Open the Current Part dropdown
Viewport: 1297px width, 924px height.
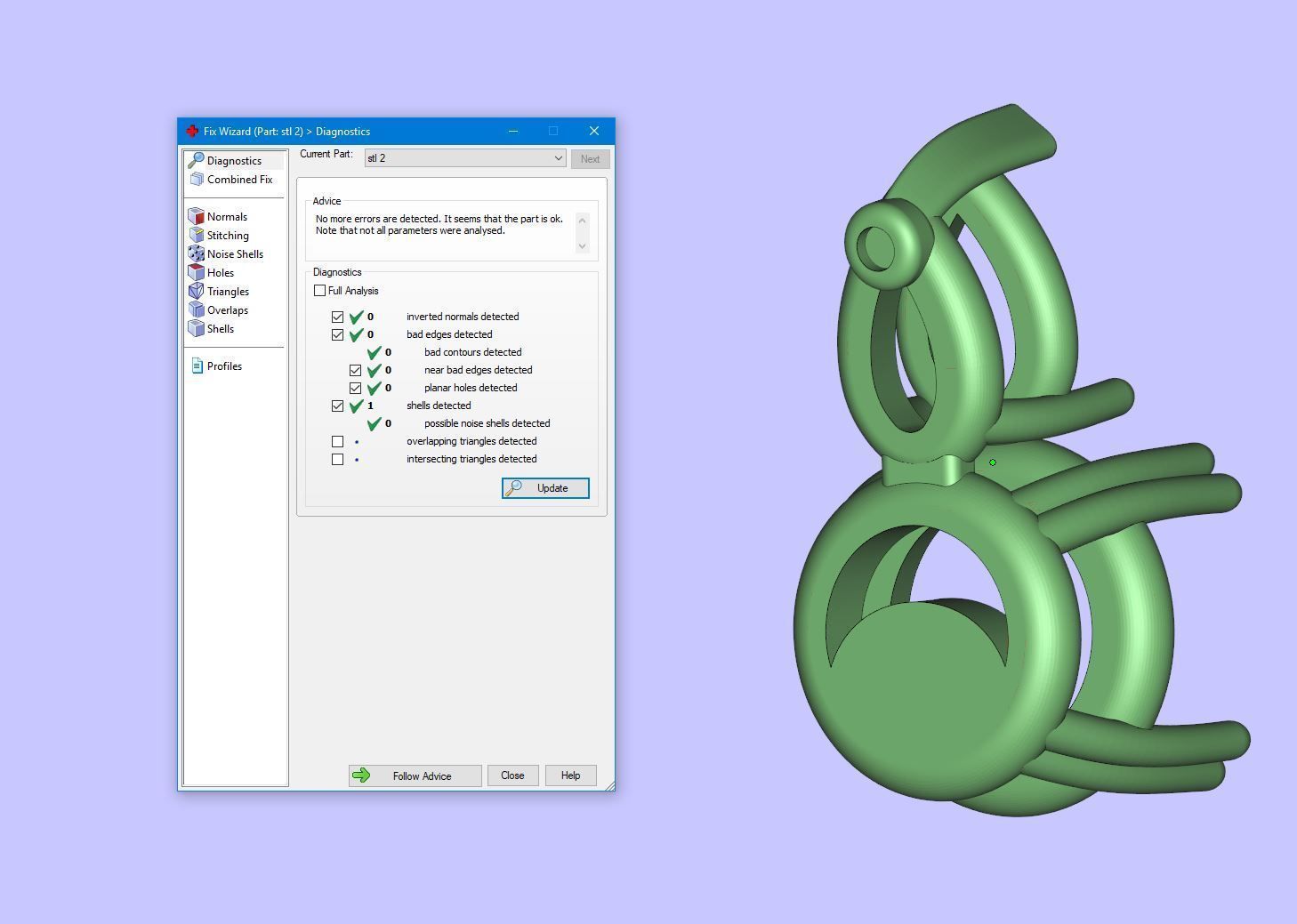coord(465,158)
